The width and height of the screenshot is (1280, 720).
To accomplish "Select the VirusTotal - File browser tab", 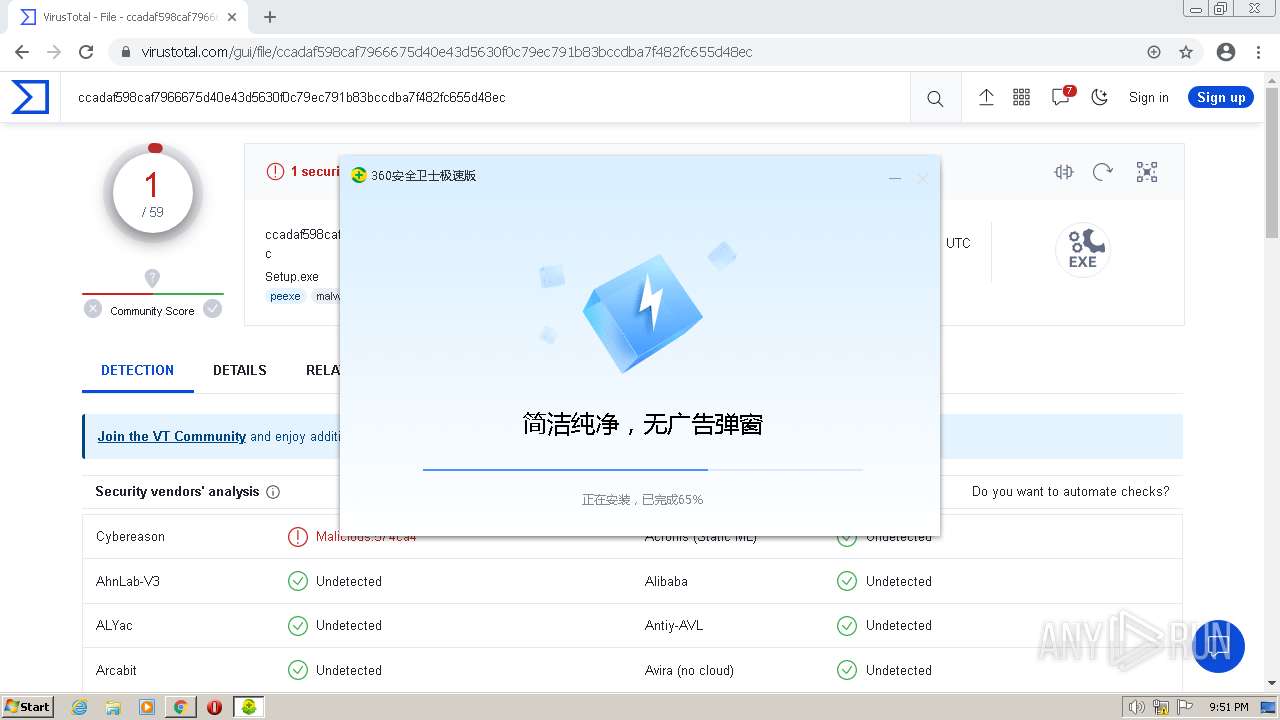I will pyautogui.click(x=128, y=17).
